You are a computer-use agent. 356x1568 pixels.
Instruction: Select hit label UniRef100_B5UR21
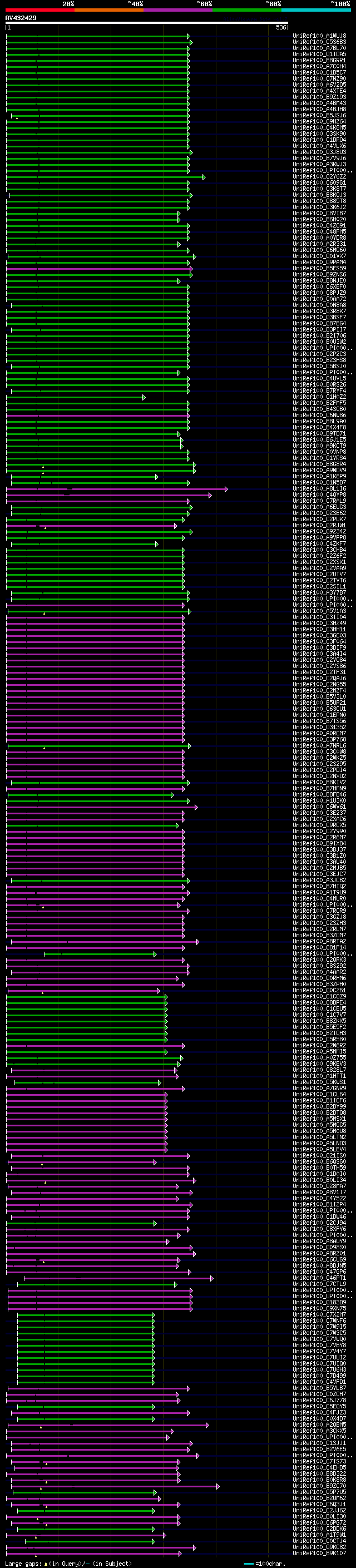(319, 703)
